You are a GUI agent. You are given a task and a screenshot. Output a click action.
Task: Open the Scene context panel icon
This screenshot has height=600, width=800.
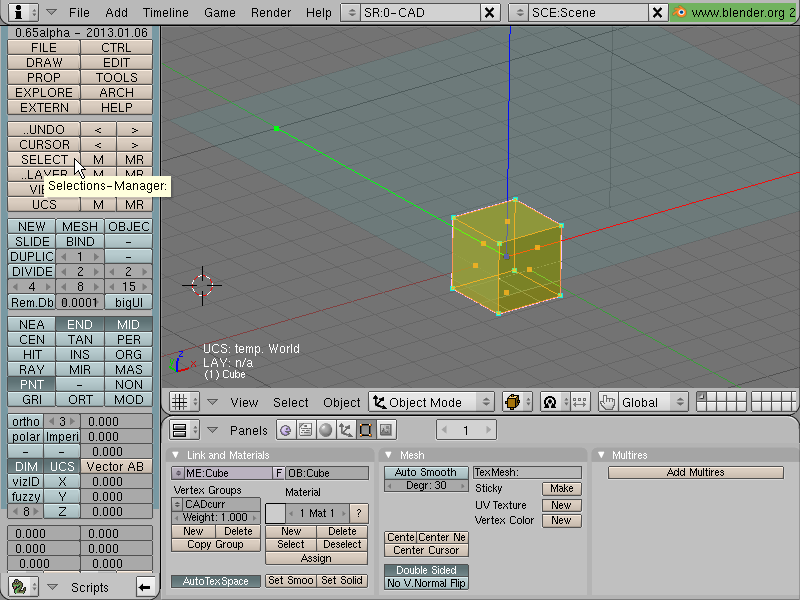tap(386, 430)
